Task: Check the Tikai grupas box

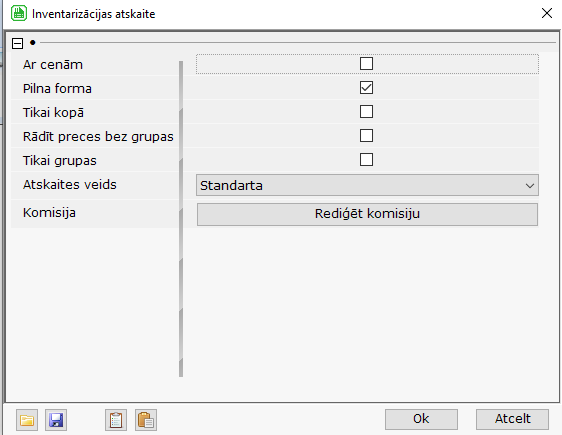Action: pyautogui.click(x=366, y=160)
